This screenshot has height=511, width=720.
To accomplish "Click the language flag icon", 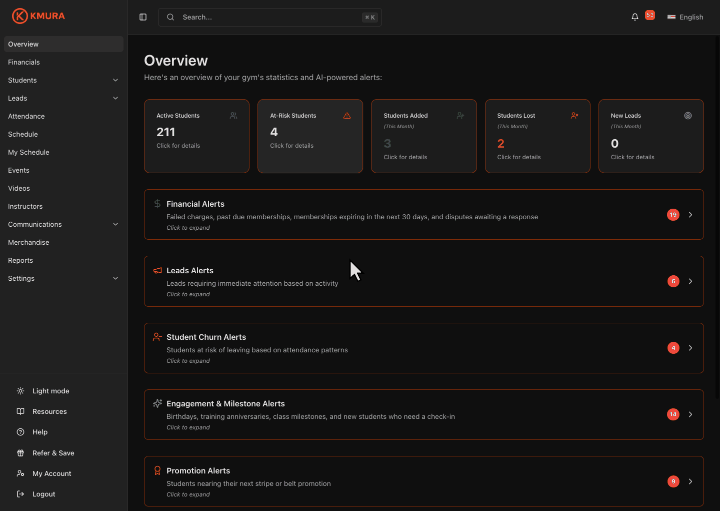I will 671,17.
